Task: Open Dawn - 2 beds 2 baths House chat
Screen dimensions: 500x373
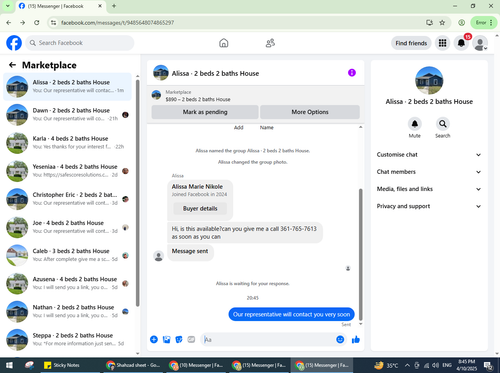Action: coord(68,115)
